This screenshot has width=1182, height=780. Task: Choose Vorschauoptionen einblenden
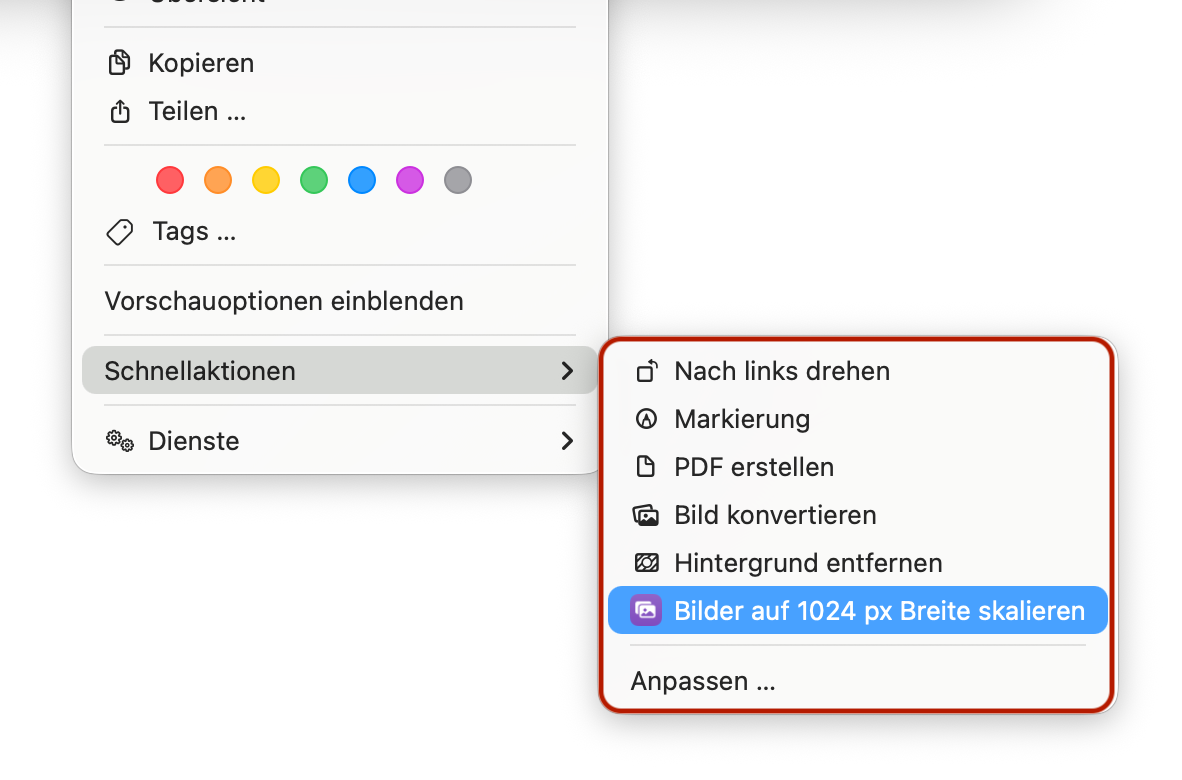click(284, 301)
